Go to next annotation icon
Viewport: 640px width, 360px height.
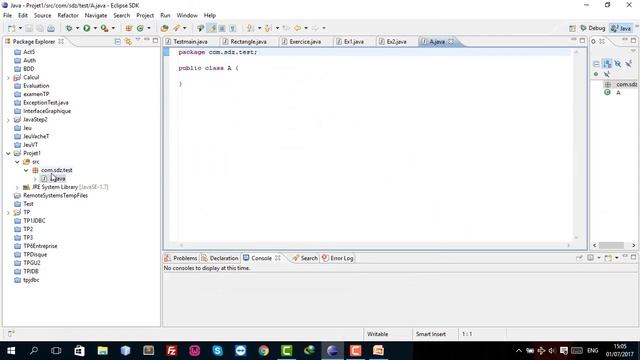[x=250, y=28]
